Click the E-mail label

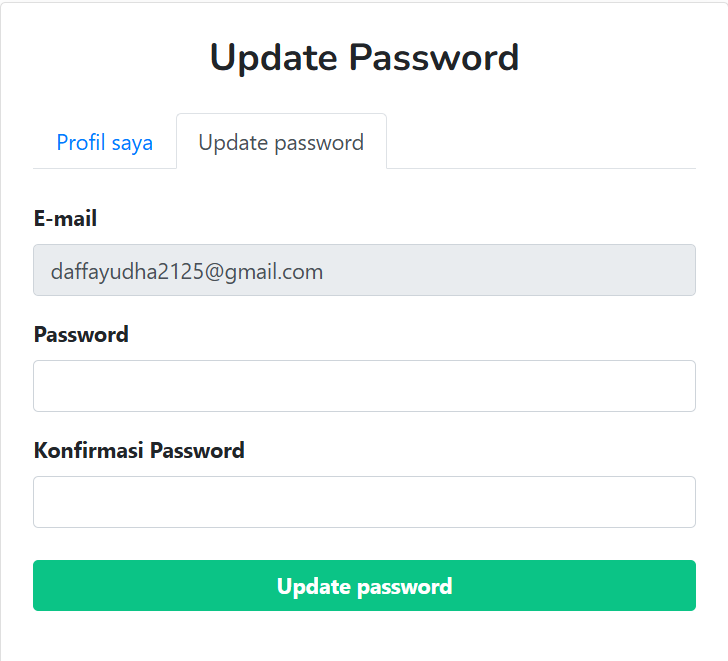pos(65,219)
